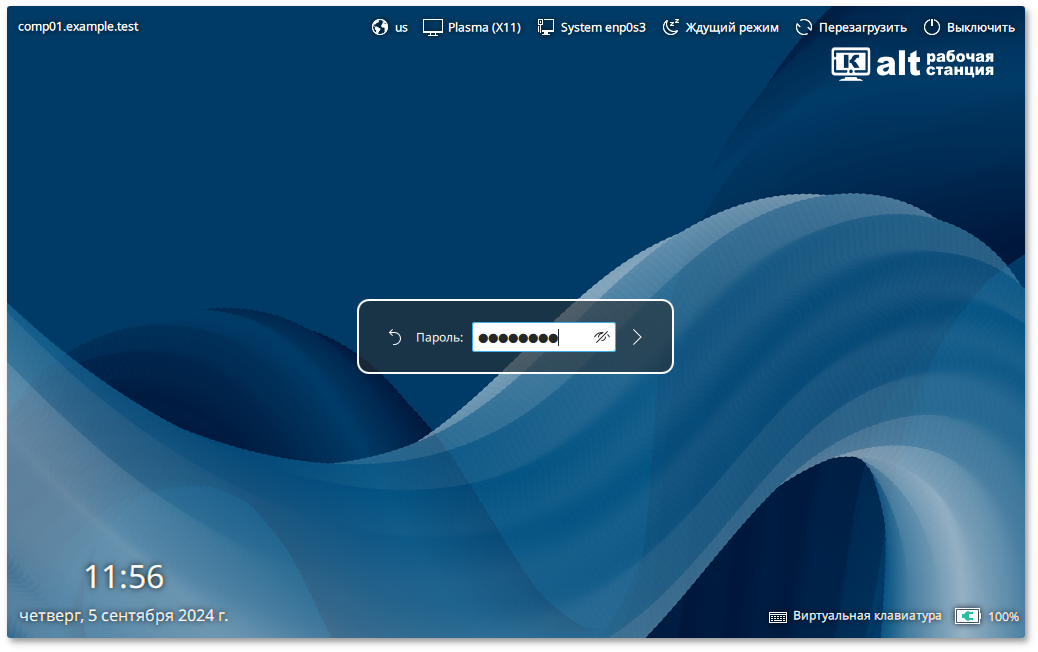The width and height of the screenshot is (1038, 652).
Task: Click the network connection computer icon
Action: 546,27
